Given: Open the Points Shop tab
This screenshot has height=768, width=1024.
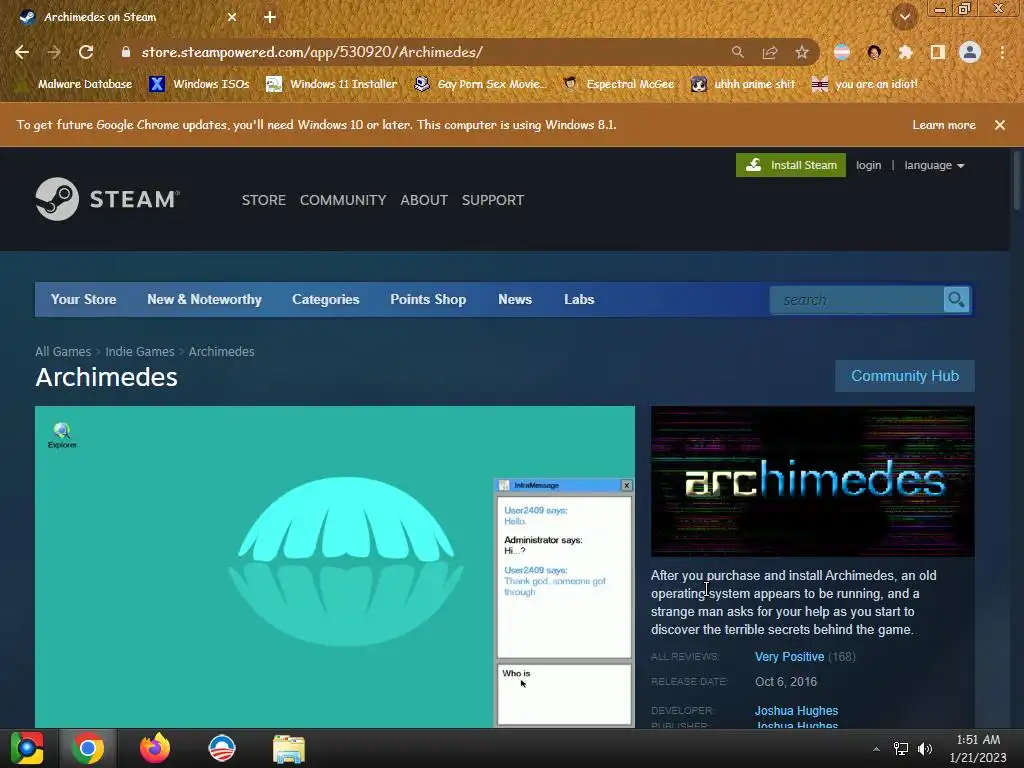Looking at the screenshot, I should point(428,299).
